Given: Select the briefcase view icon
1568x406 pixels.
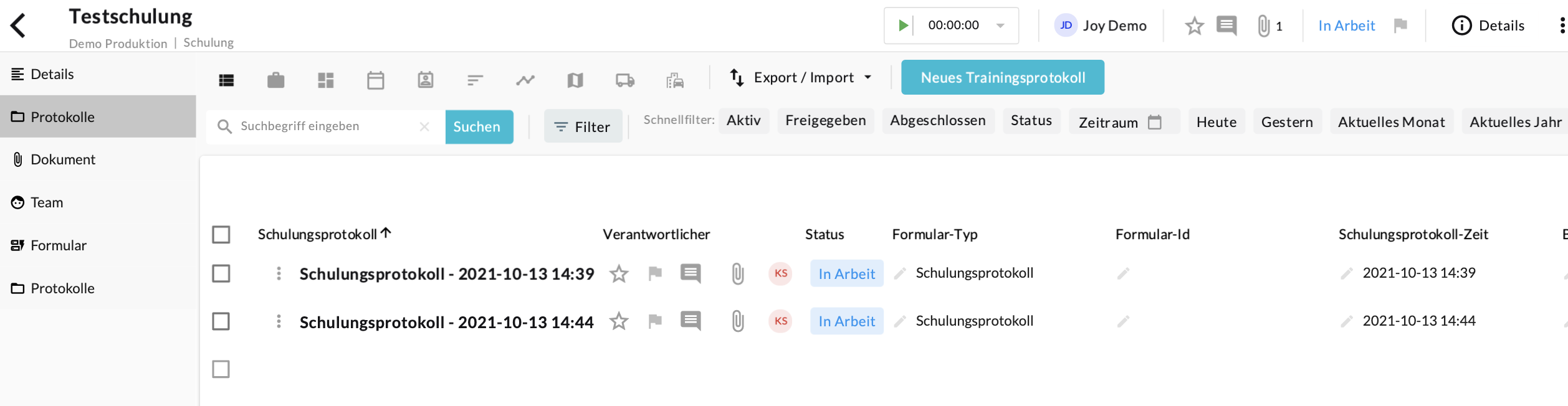Looking at the screenshot, I should [x=275, y=80].
